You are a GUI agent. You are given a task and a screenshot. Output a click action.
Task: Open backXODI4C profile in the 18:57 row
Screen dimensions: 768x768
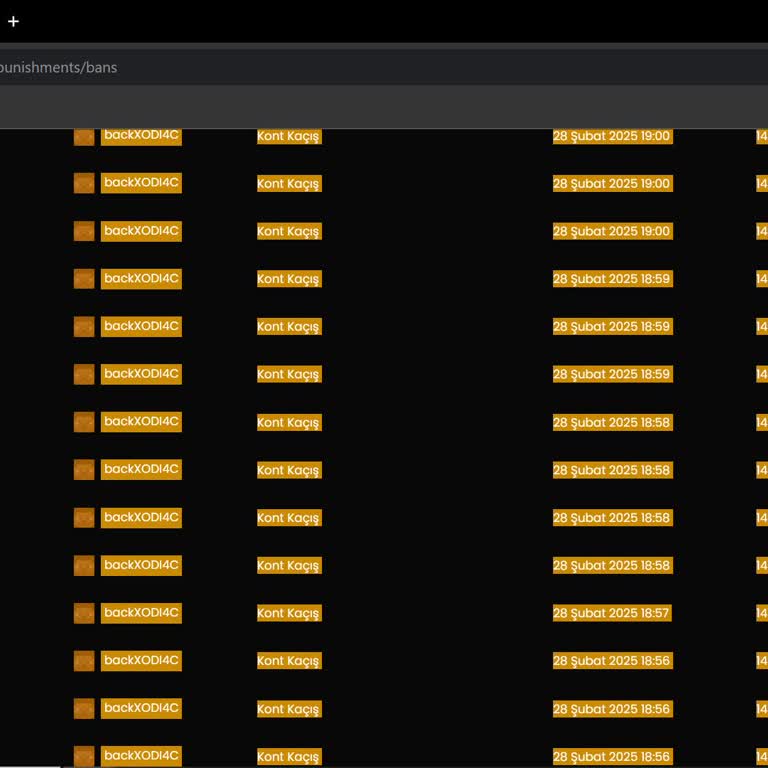click(x=141, y=613)
